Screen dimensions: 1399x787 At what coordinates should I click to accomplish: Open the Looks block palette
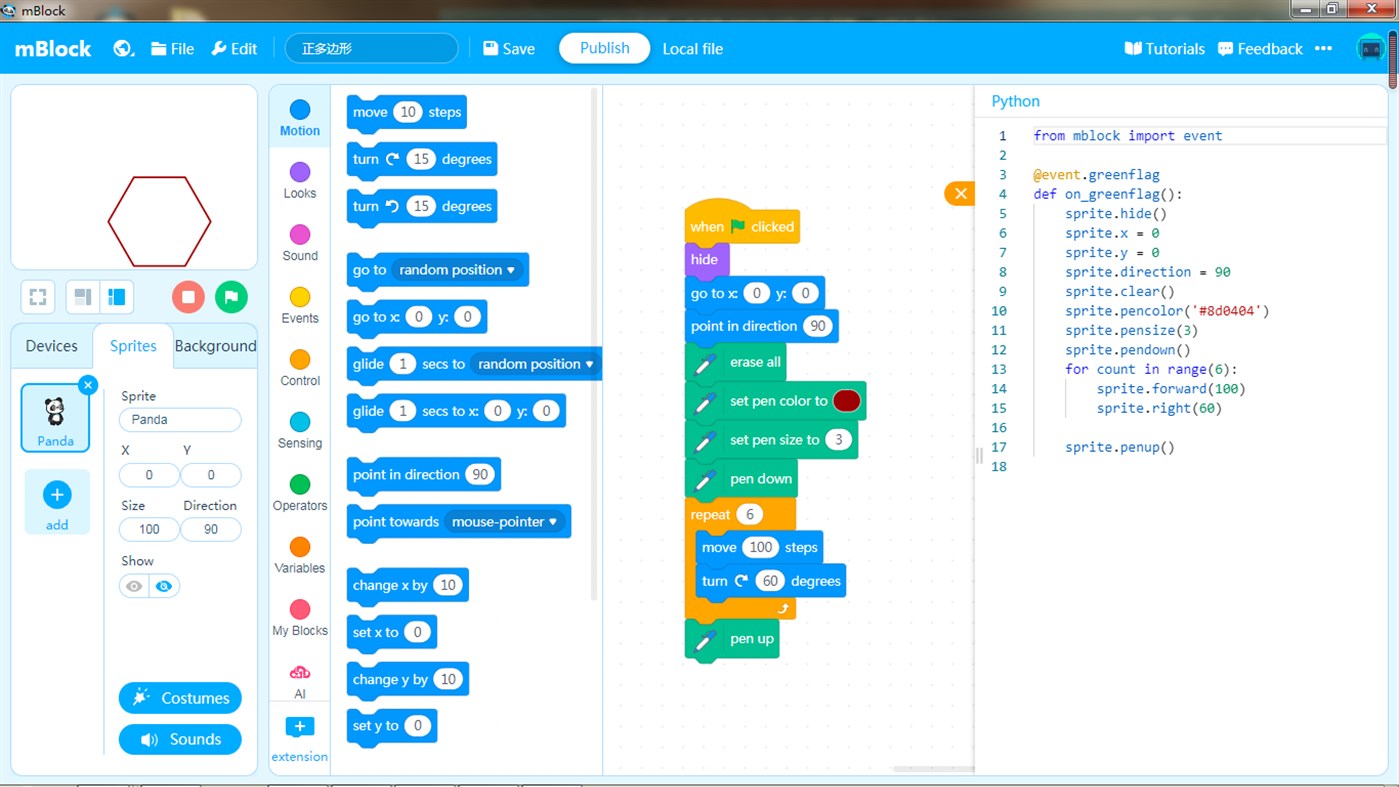pos(299,180)
